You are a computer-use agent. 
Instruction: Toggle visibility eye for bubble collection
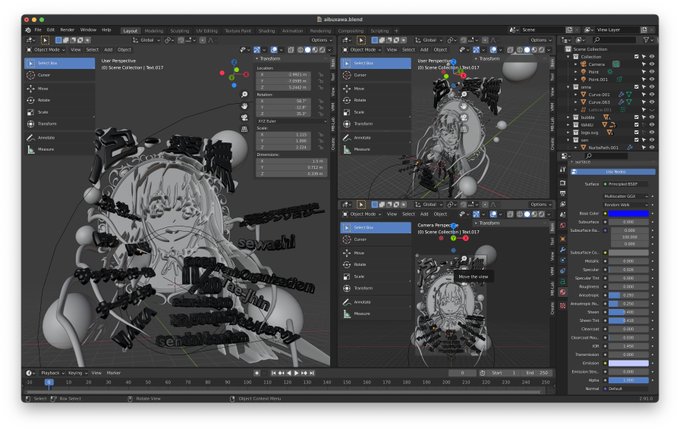[651, 117]
